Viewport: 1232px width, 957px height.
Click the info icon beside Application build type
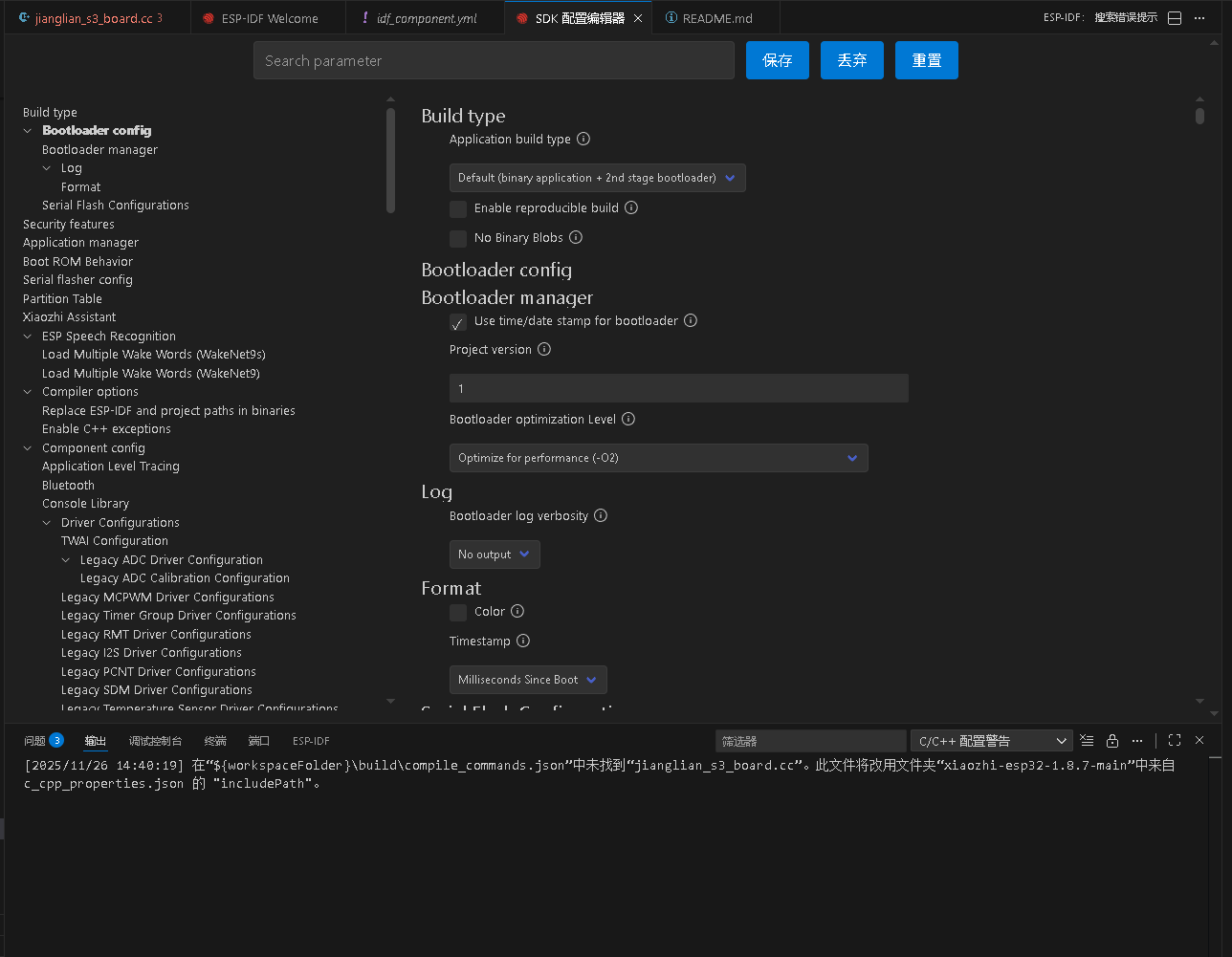click(x=583, y=139)
